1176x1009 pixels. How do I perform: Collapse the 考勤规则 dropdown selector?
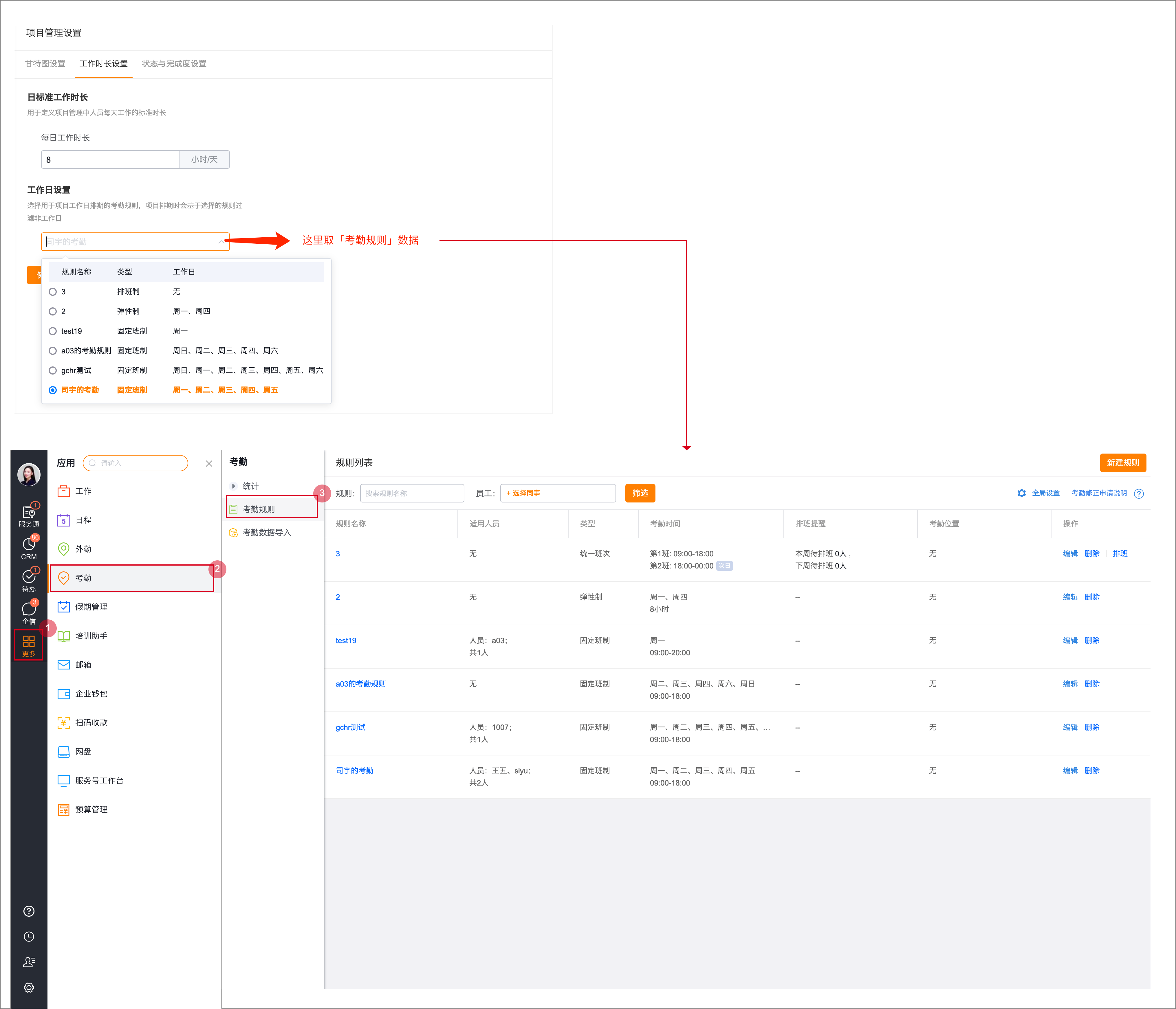(220, 242)
